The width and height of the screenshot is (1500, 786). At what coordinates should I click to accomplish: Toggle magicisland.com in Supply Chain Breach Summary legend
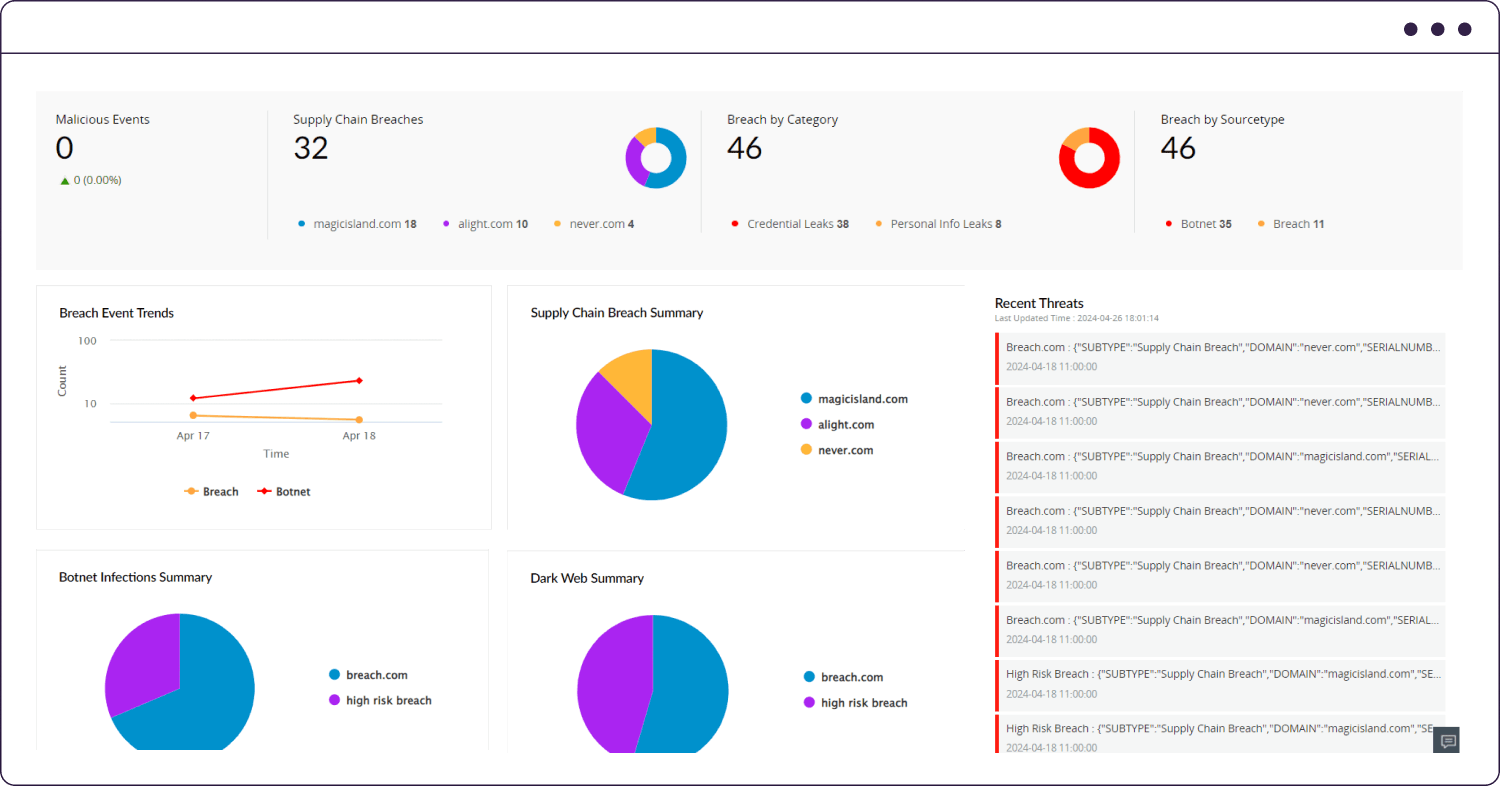click(x=854, y=399)
